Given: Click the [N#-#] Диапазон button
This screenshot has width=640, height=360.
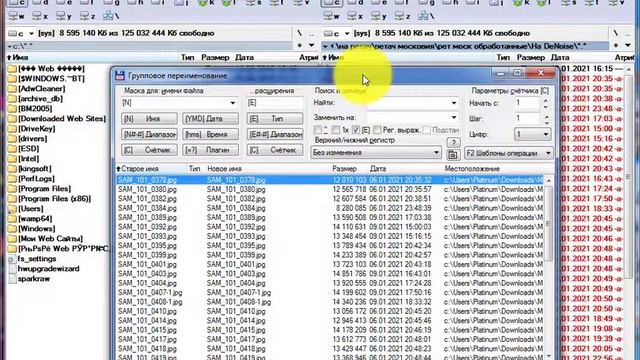Looking at the screenshot, I should [x=149, y=134].
